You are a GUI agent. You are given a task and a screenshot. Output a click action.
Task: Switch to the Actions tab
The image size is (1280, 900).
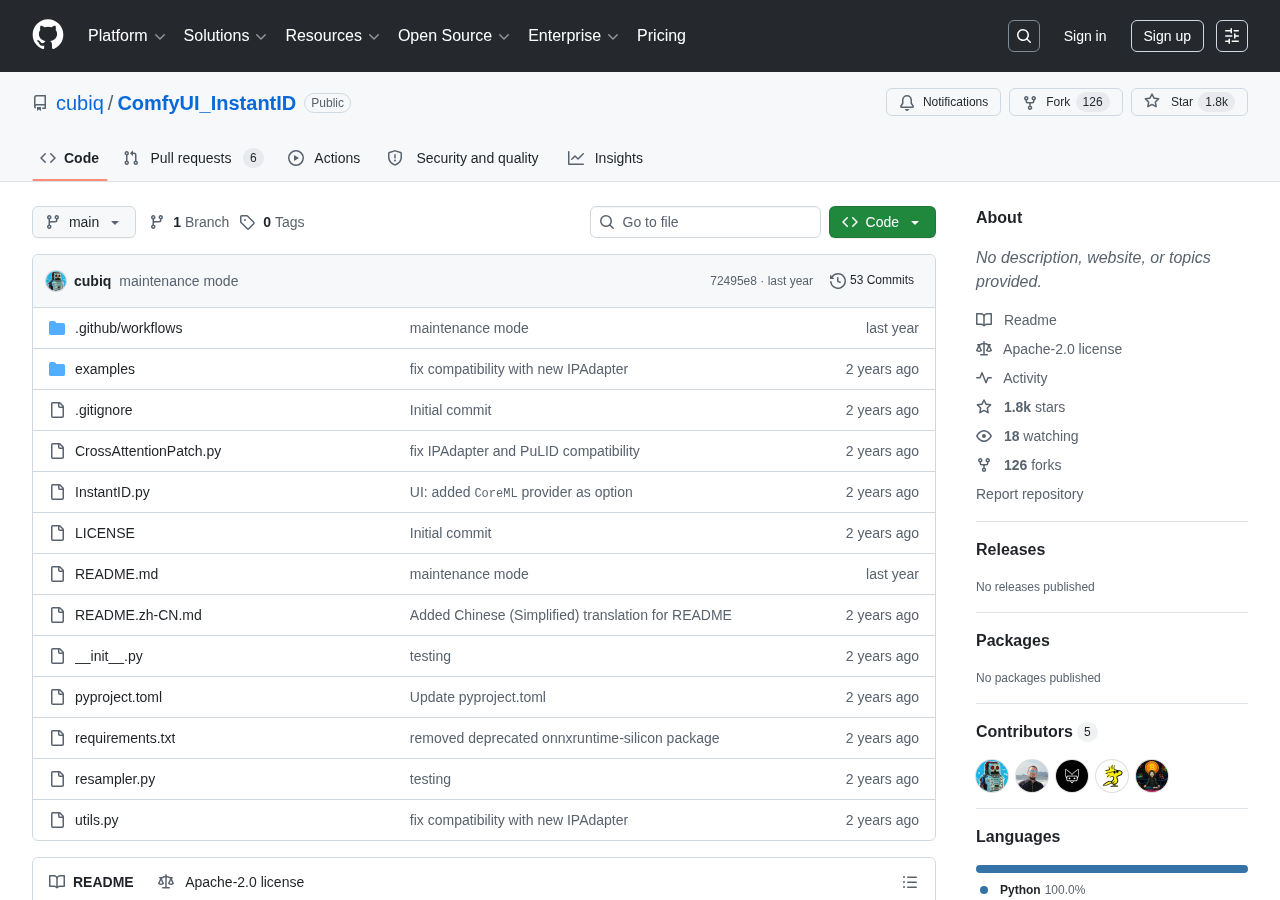point(324,158)
